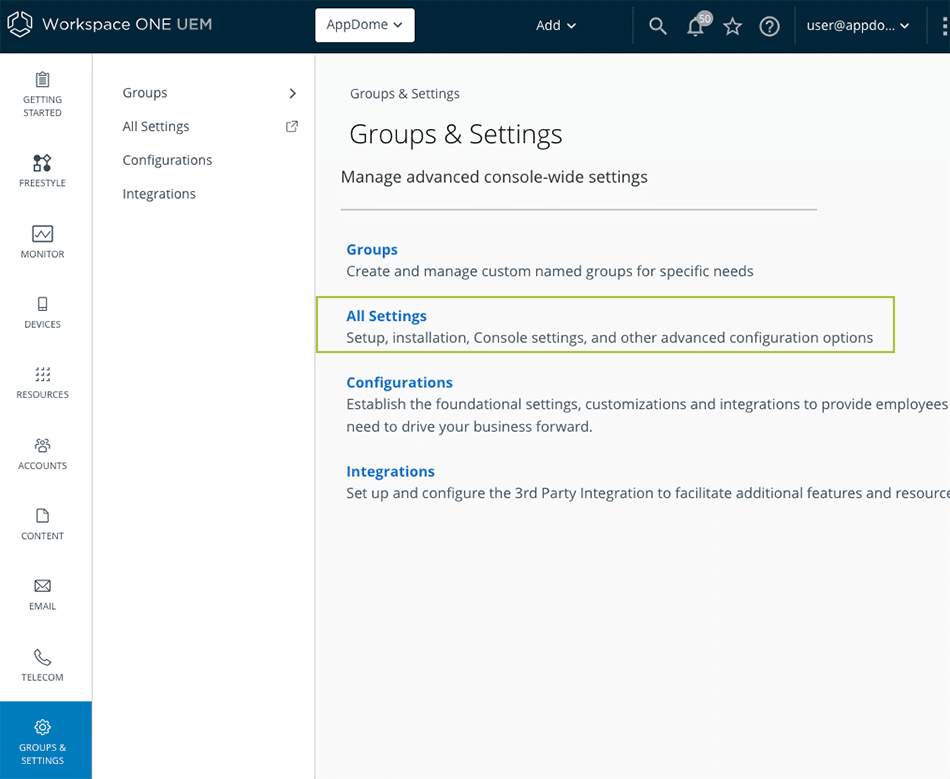Click the Content document icon
This screenshot has width=950, height=779.
(x=42, y=516)
